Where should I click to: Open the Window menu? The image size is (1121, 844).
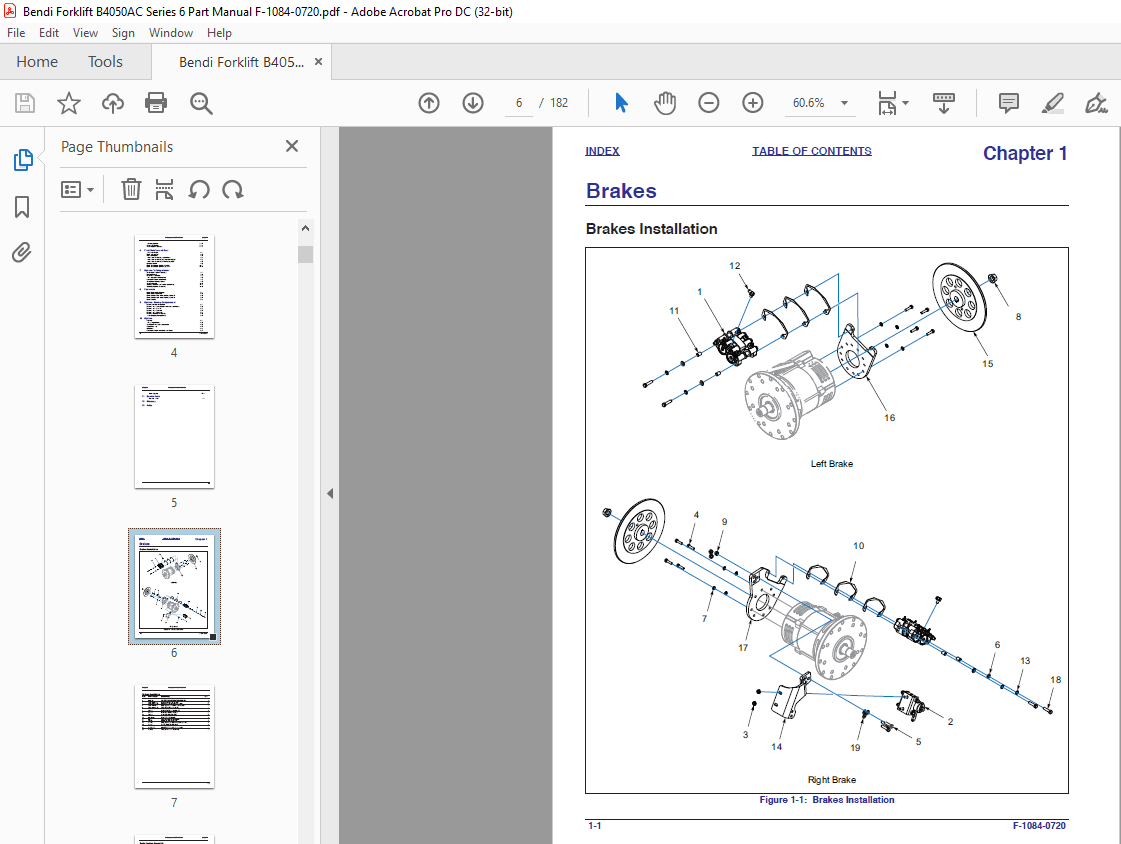(171, 33)
